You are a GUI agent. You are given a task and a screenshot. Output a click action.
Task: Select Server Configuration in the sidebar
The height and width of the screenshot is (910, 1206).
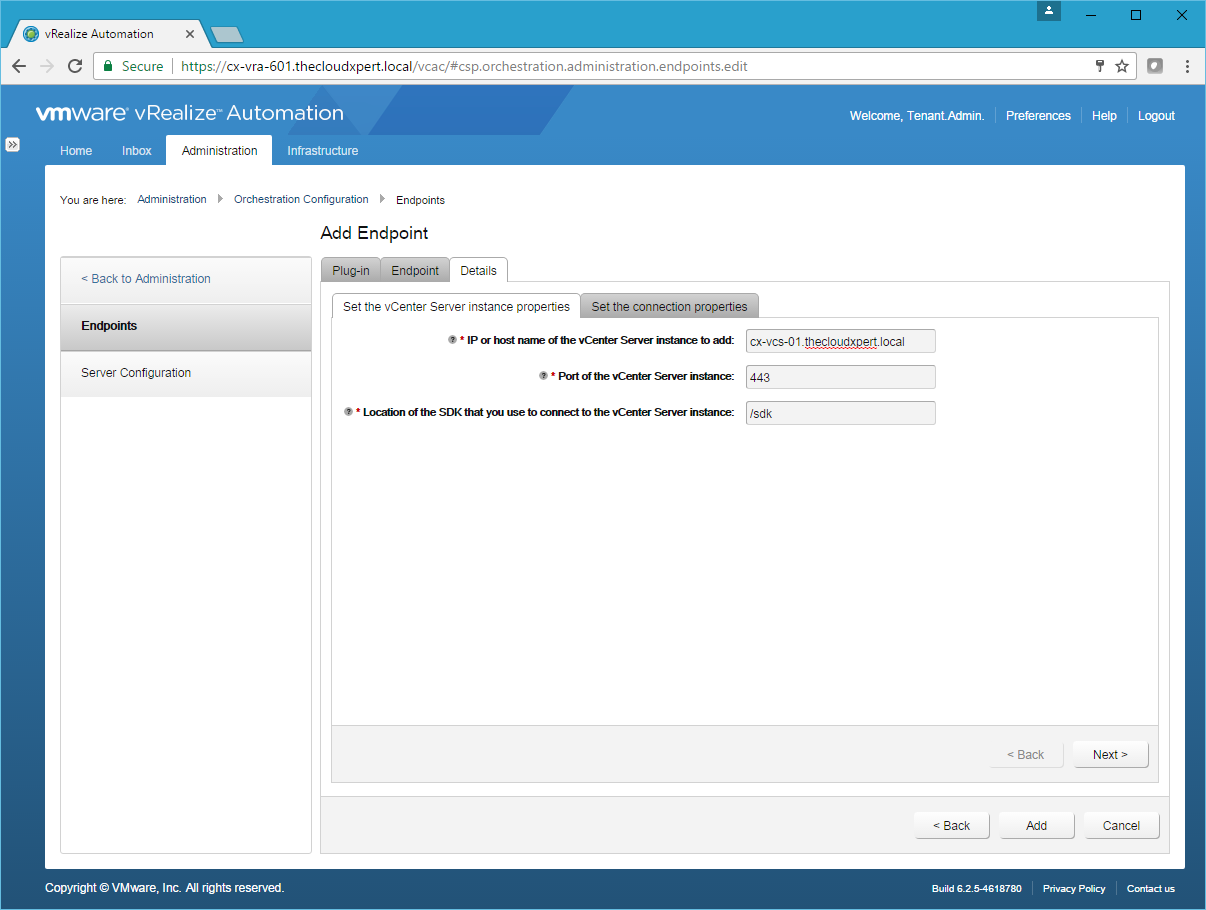pyautogui.click(x=136, y=373)
